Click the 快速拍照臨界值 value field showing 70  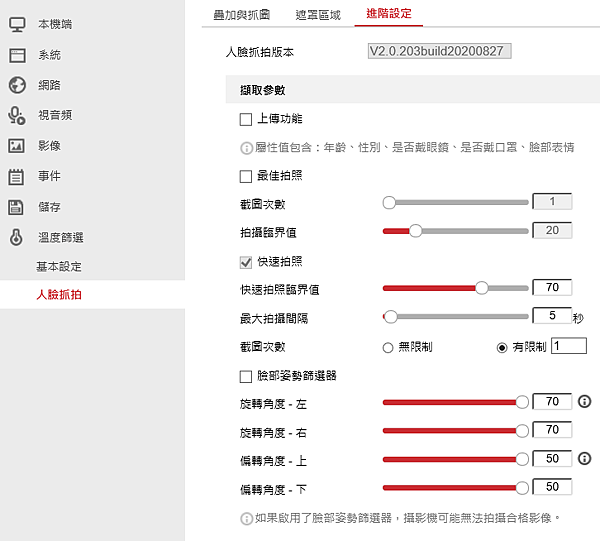click(552, 287)
